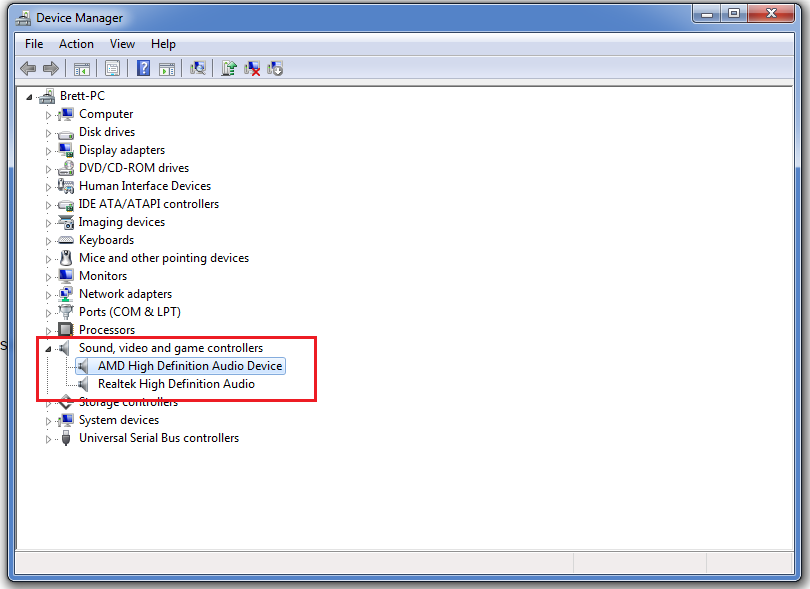Expand the System devices arrow
810x589 pixels.
48,421
